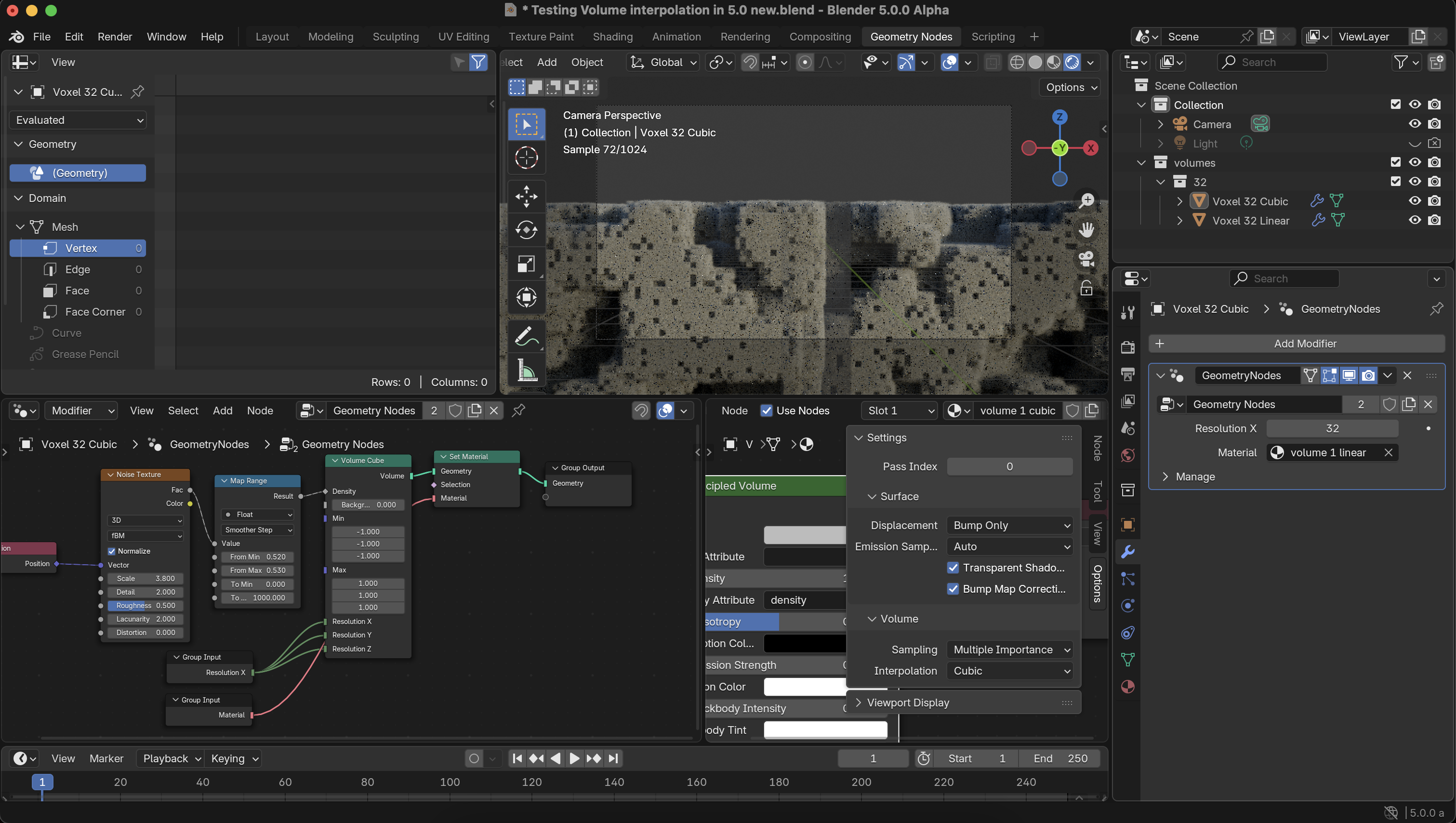Image resolution: width=1456 pixels, height=823 pixels.
Task: Open viewport Options button
Action: [x=1071, y=87]
